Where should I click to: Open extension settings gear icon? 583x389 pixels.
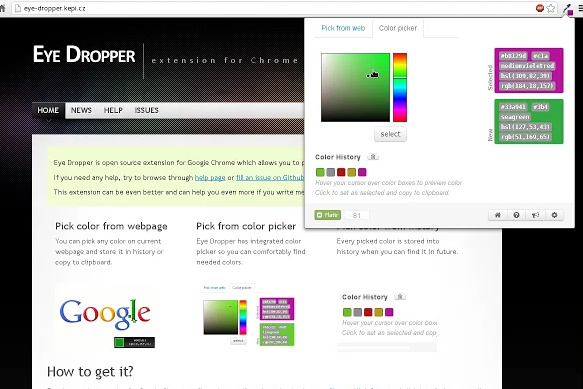(x=554, y=215)
